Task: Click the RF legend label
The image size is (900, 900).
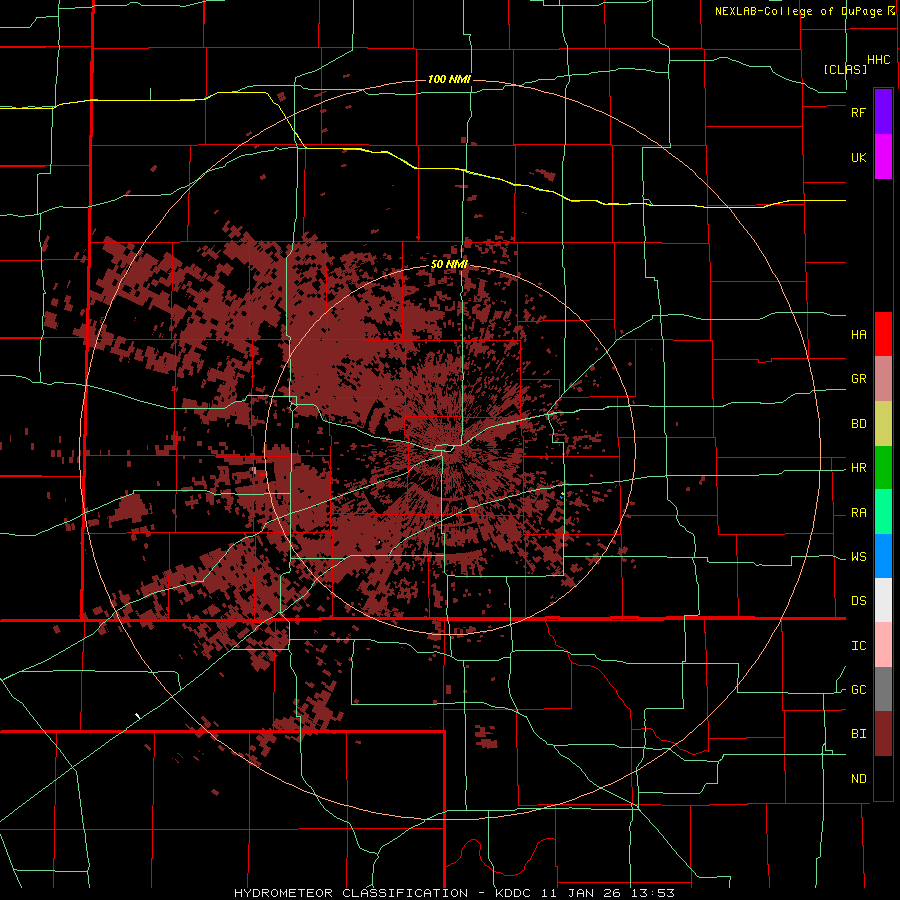Action: [858, 112]
